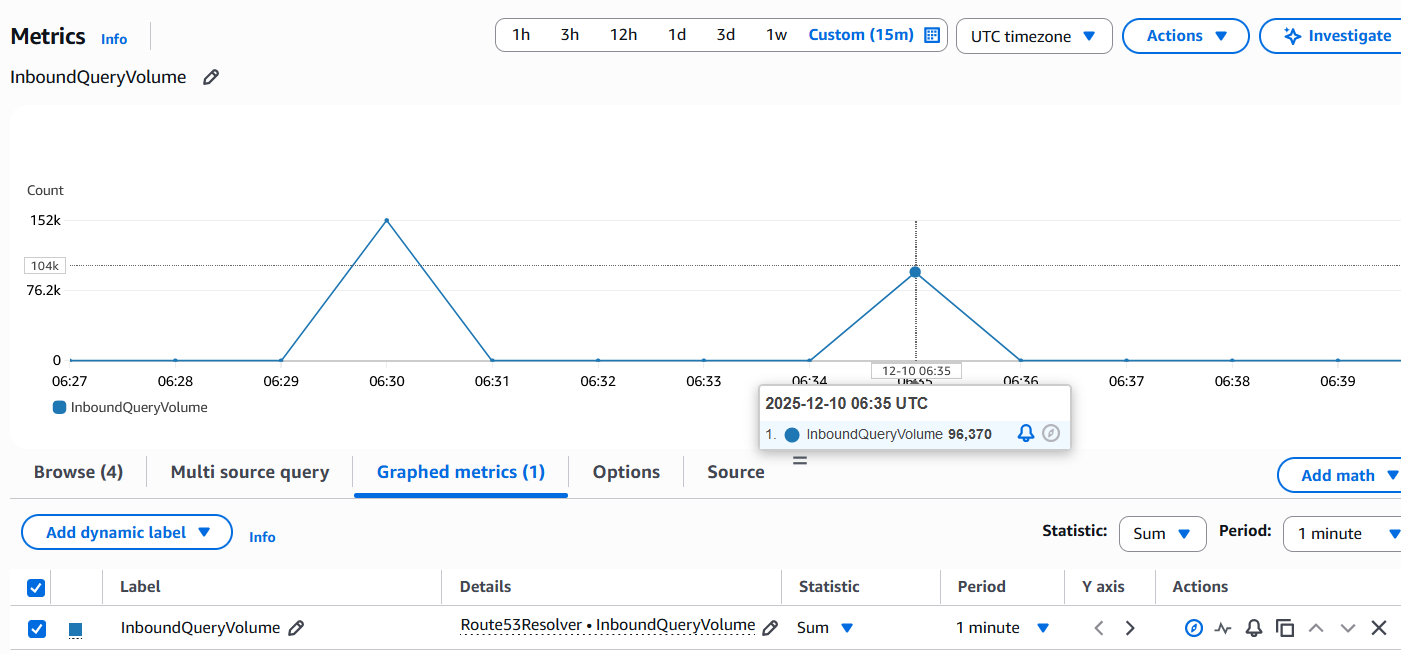
Task: Open the custom time range calendar icon
Action: coord(932,35)
